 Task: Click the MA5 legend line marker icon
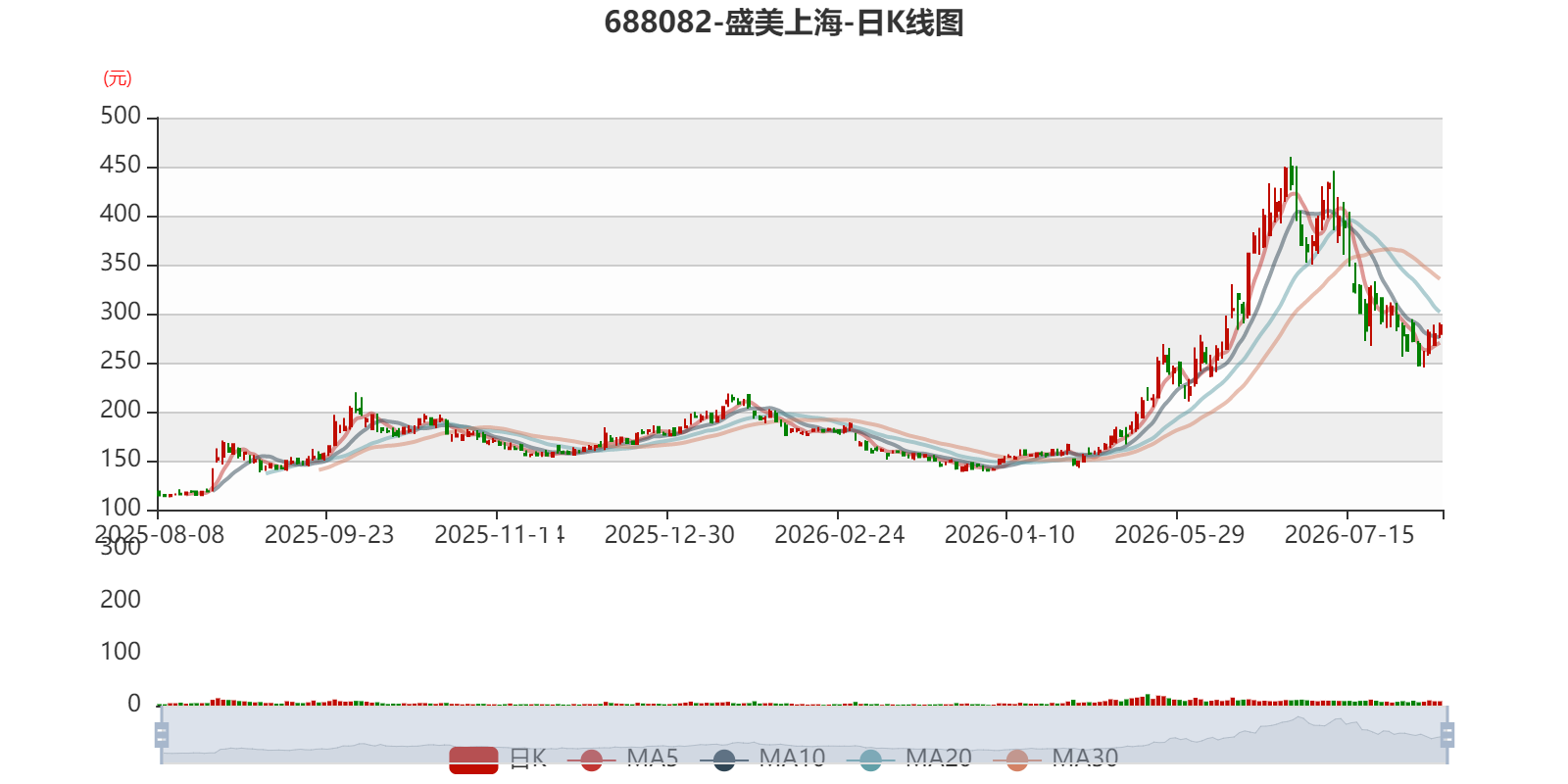(591, 759)
